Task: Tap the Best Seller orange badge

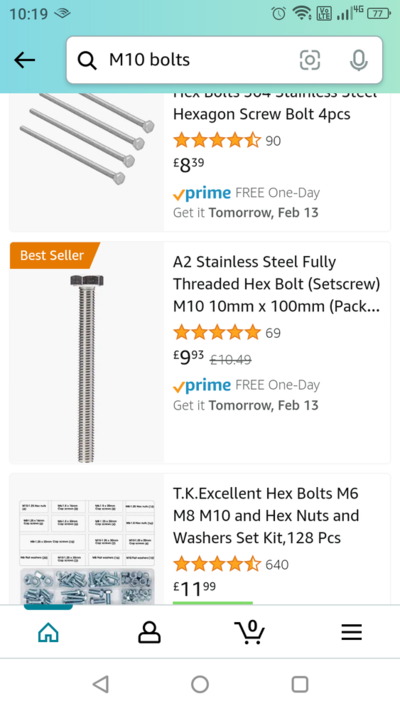Action: pos(54,255)
